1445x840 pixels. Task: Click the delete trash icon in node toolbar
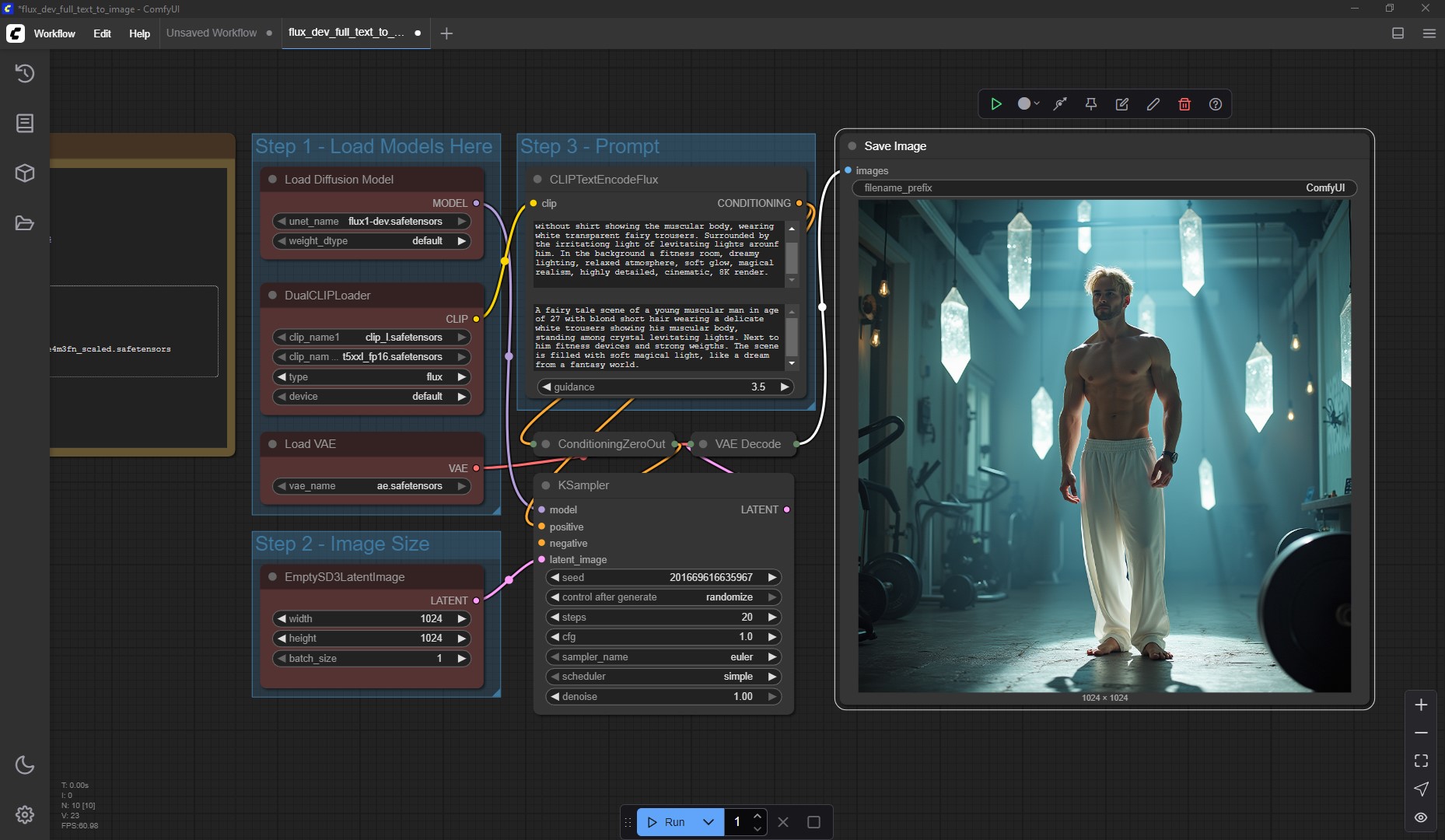click(1184, 104)
